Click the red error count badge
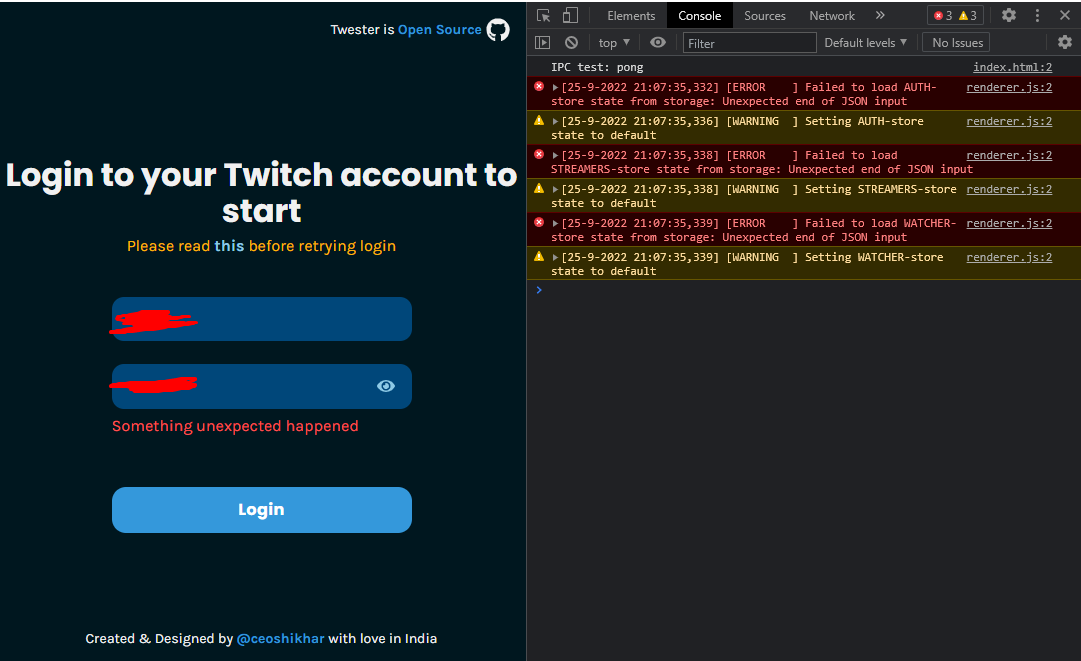The width and height of the screenshot is (1081, 661). (943, 15)
